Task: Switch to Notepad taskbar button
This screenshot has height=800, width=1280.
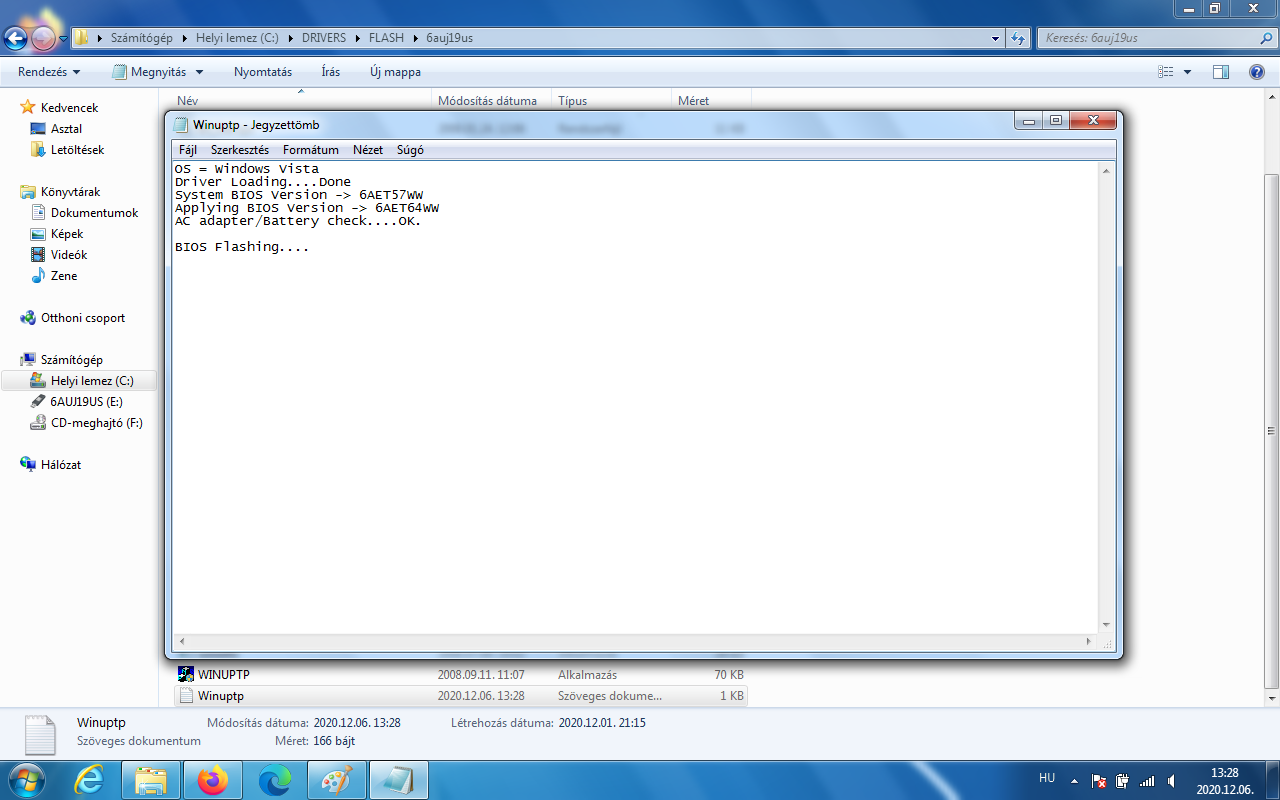Action: tap(399, 780)
